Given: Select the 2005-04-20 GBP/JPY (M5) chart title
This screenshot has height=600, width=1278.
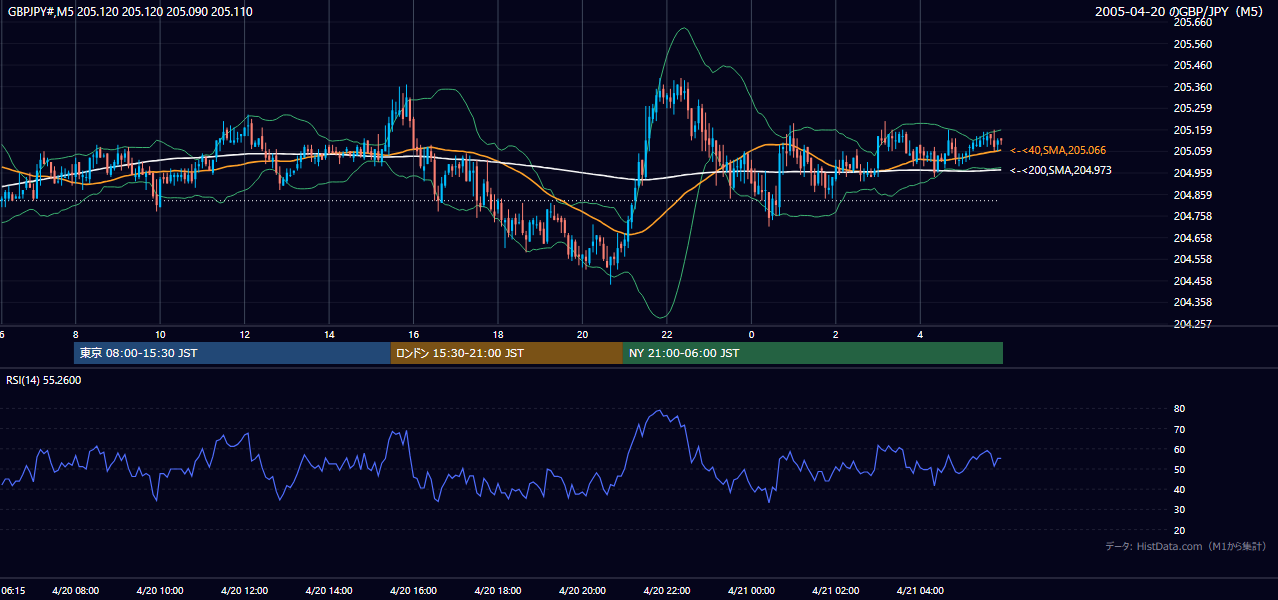Looking at the screenshot, I should pyautogui.click(x=1181, y=12).
